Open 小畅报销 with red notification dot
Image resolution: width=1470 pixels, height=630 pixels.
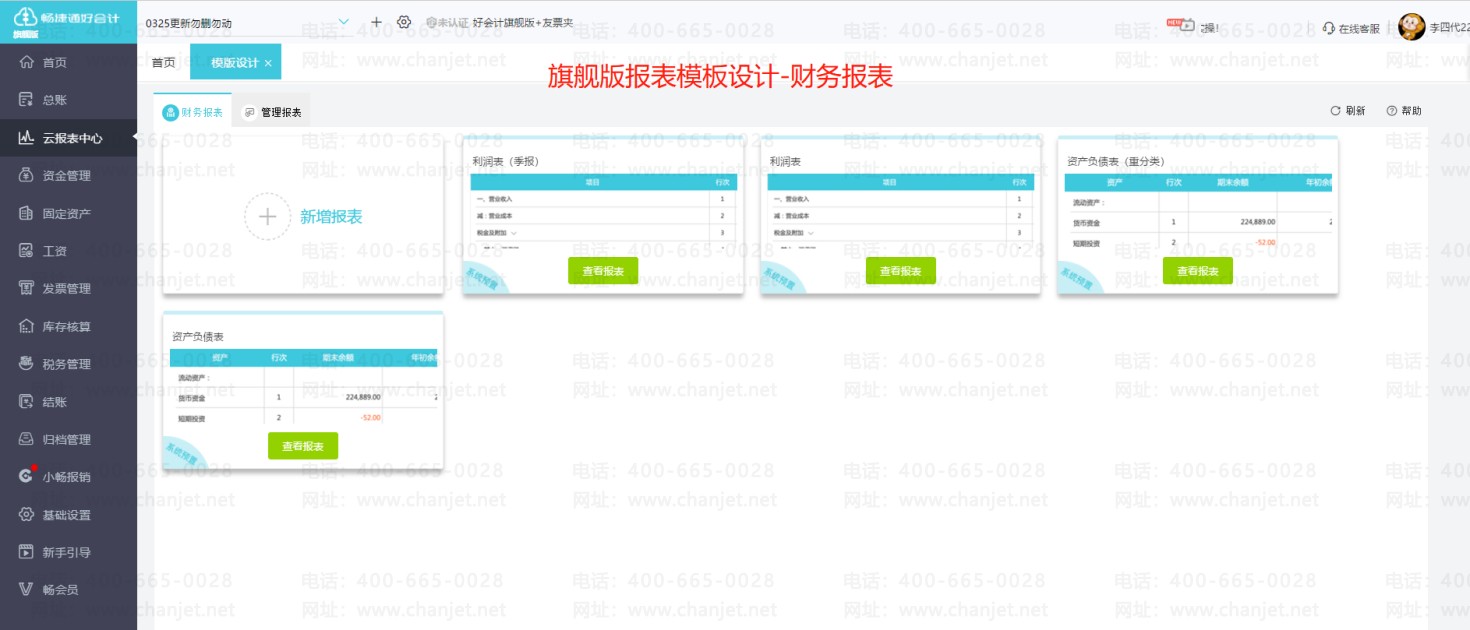coord(66,477)
